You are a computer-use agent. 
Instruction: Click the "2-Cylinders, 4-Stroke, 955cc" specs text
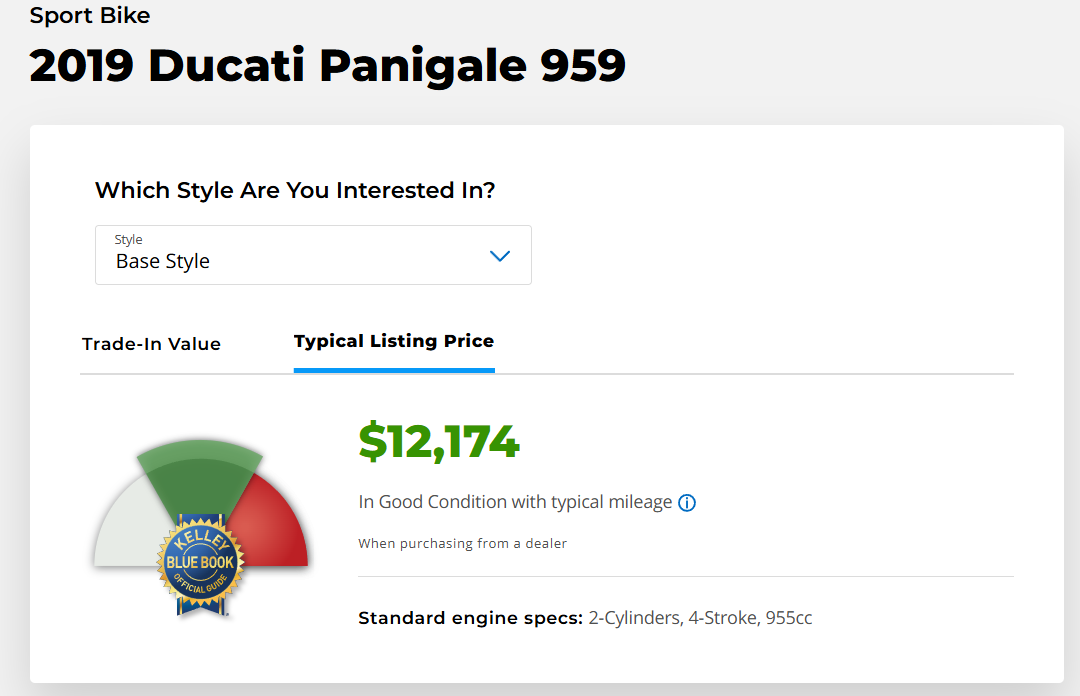point(700,618)
